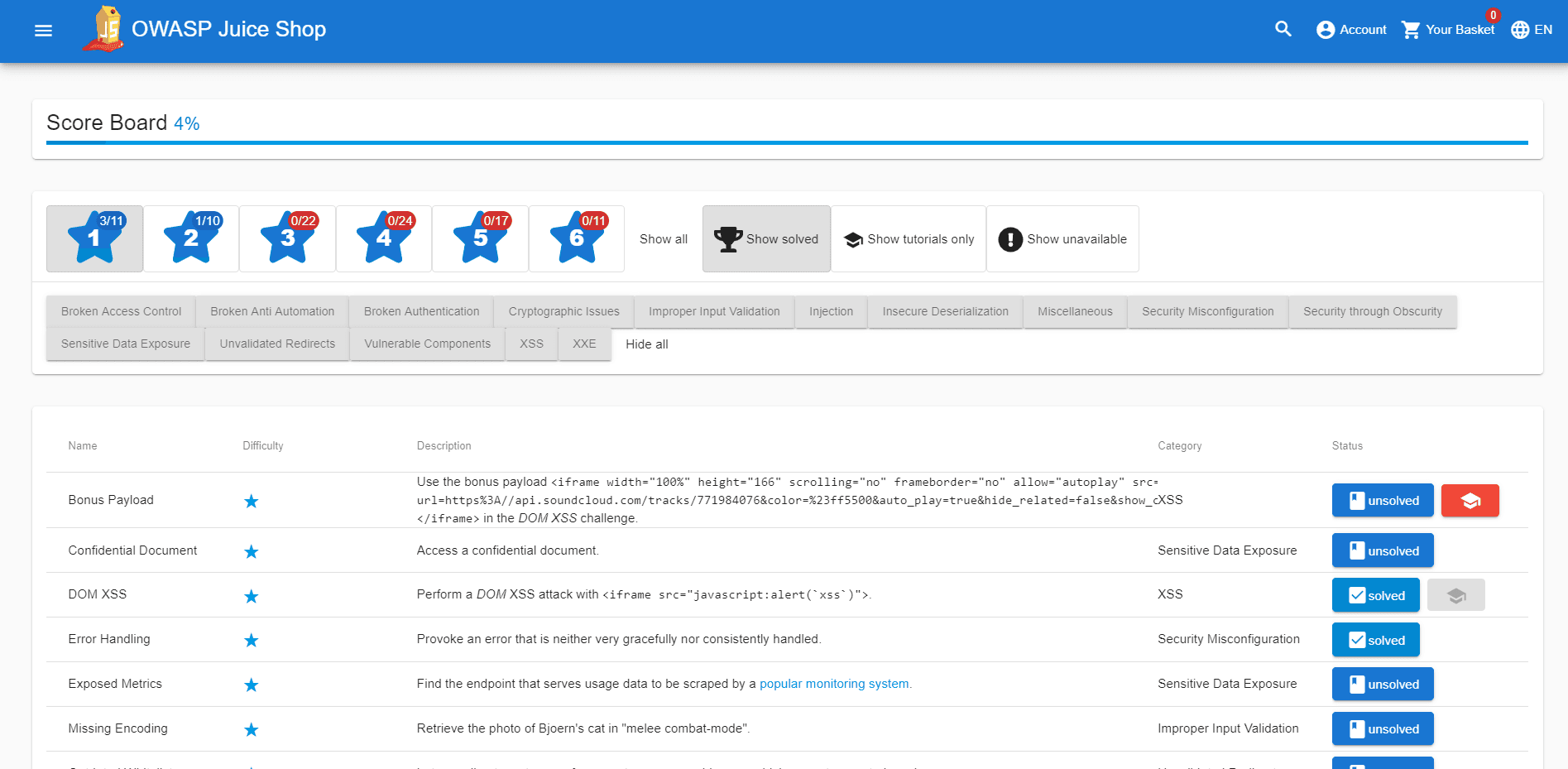Click the Score Board progress bar

point(787,142)
